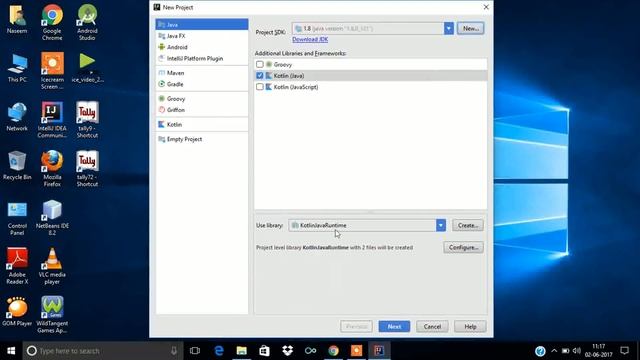Launch NetBeans IDE 8.2 desktop icon
The height and width of the screenshot is (360, 640).
(52, 218)
